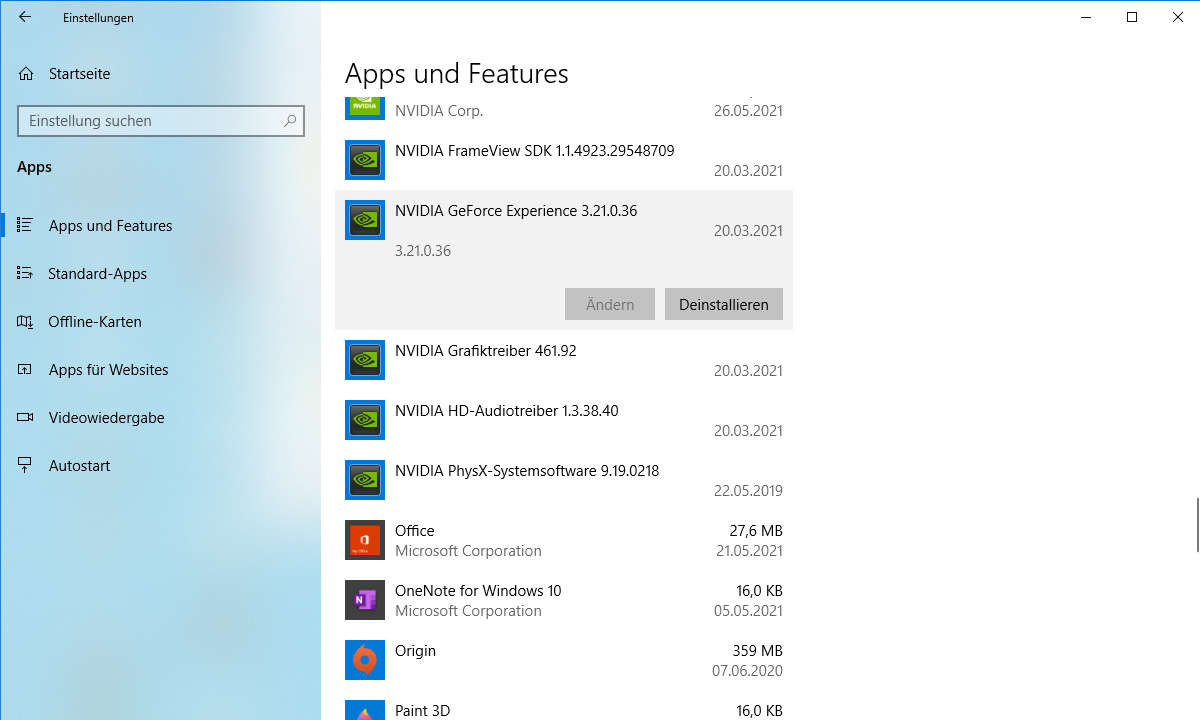1200x720 pixels.
Task: Click the 07.06.2020 install date
Action: [x=748, y=671]
